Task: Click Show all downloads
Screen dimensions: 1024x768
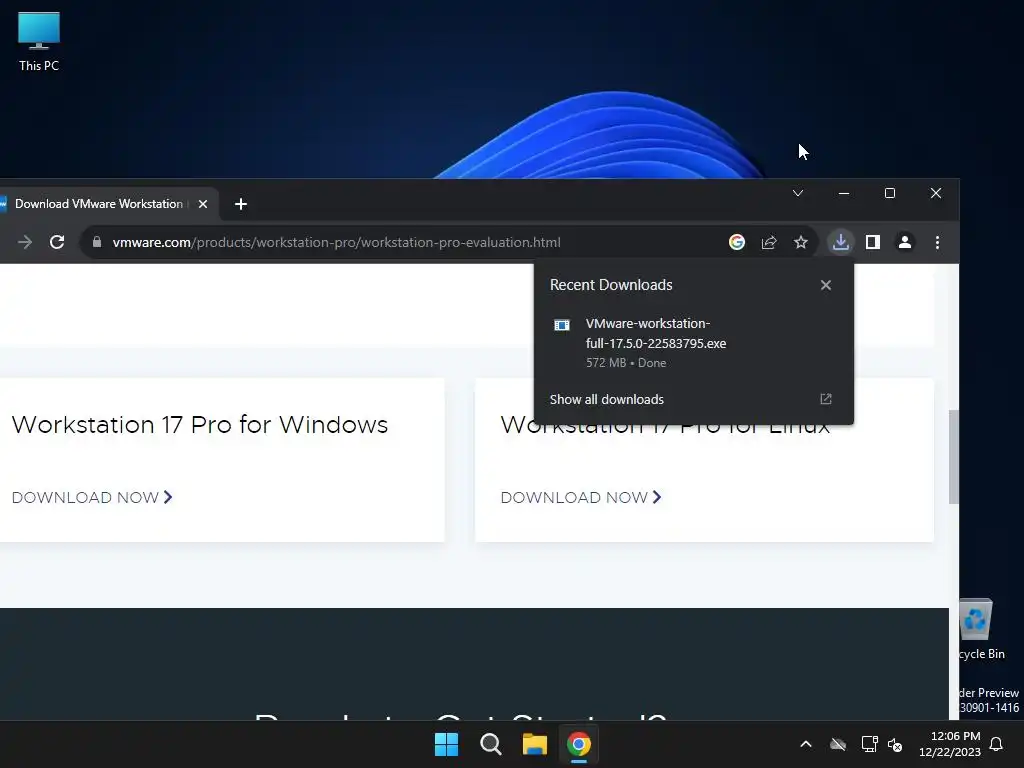Action: 607,400
